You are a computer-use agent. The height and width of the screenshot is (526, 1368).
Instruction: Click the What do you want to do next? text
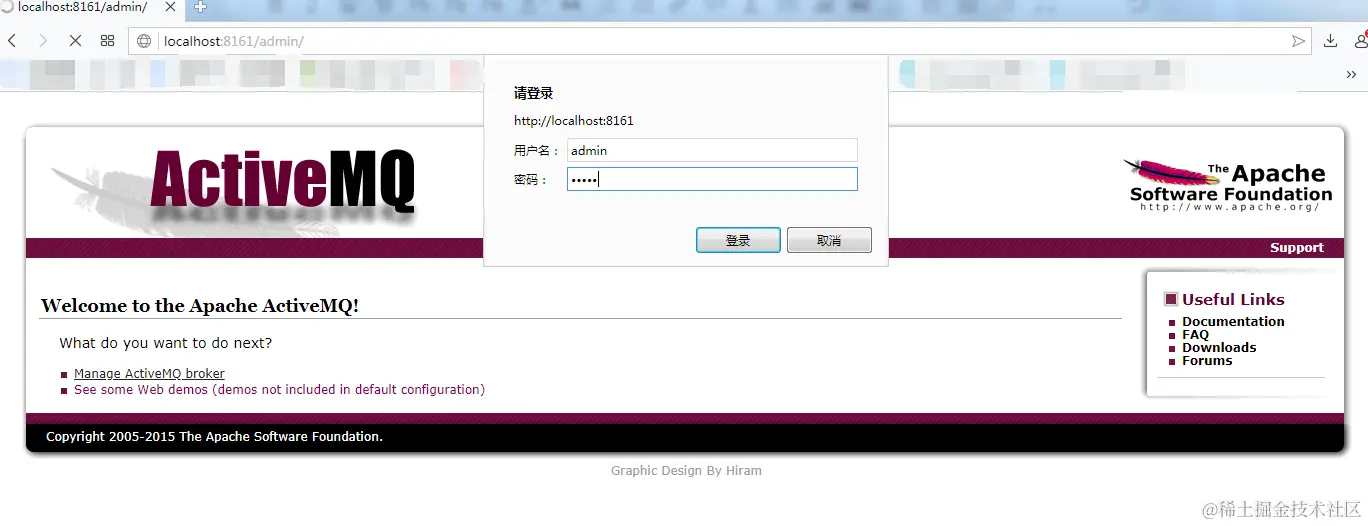165,343
